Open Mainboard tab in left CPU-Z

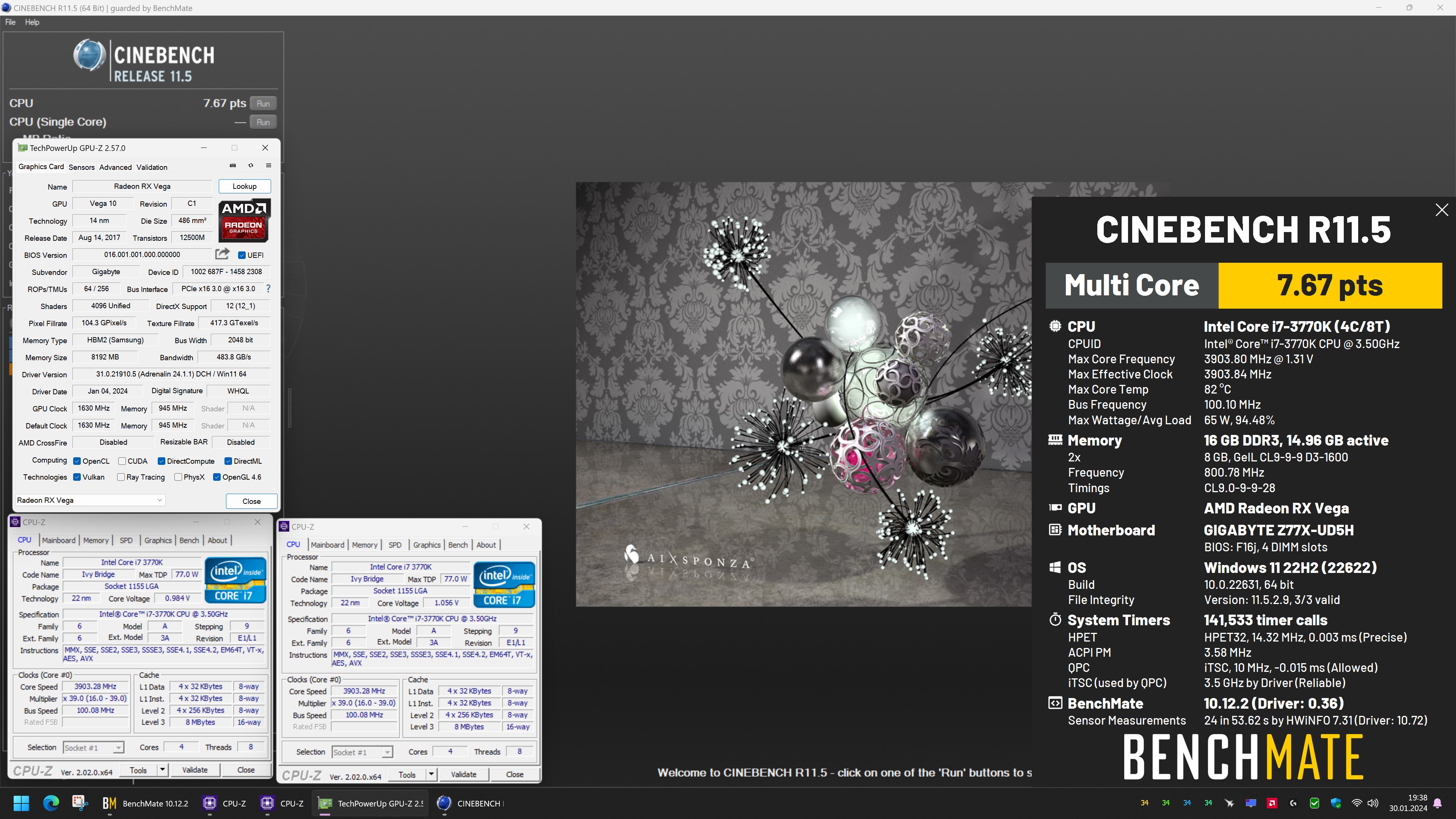[58, 540]
